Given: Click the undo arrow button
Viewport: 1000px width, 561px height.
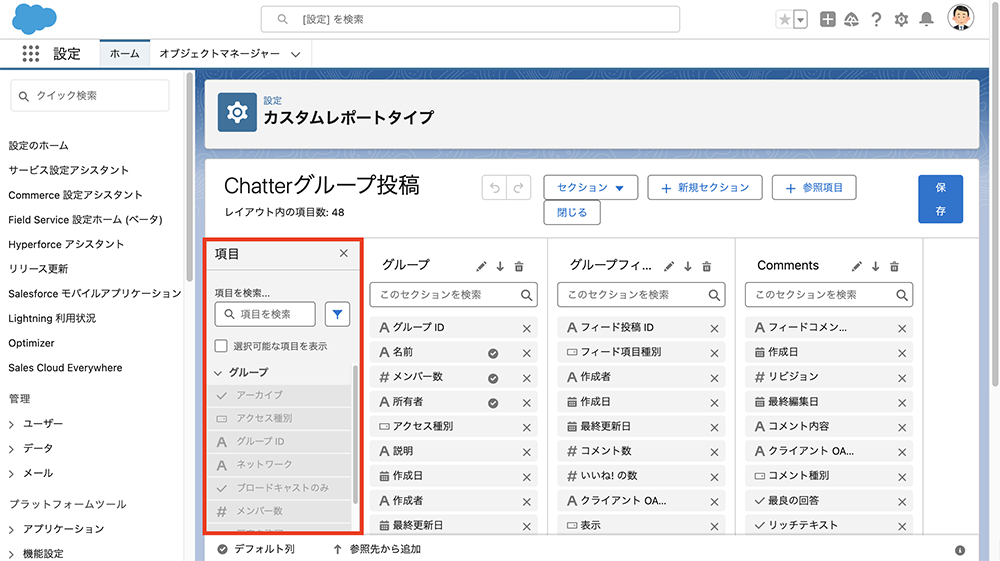Looking at the screenshot, I should [494, 187].
